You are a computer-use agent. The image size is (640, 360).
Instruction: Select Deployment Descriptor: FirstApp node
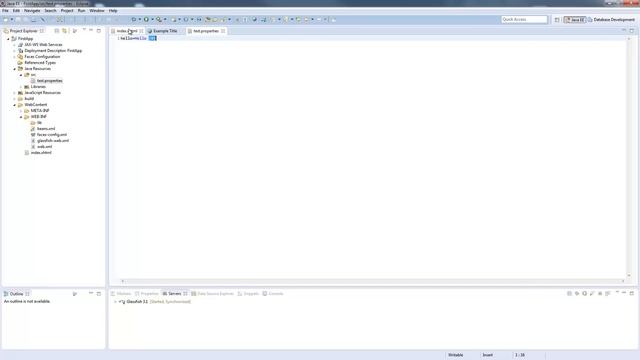53,51
